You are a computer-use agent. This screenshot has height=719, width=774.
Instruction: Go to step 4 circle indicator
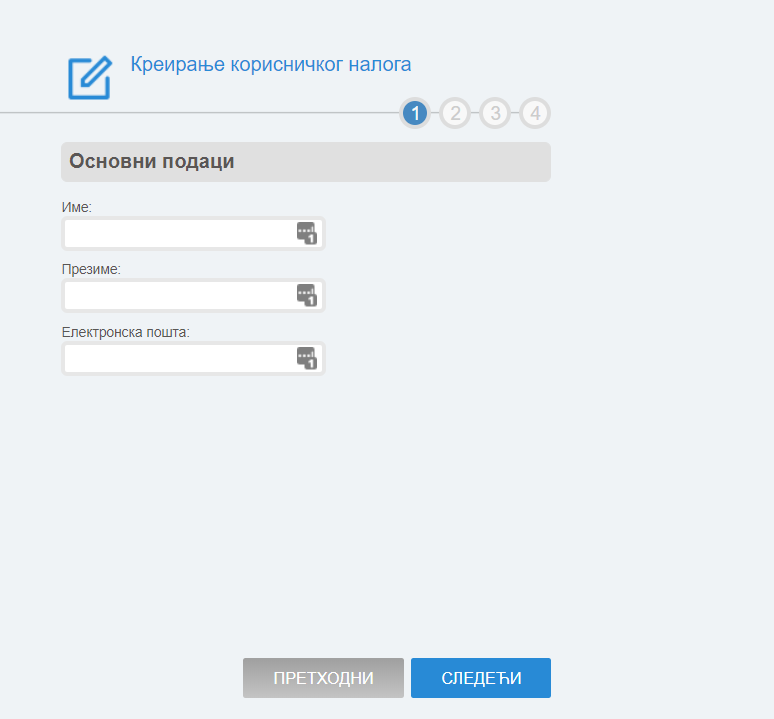(x=535, y=113)
